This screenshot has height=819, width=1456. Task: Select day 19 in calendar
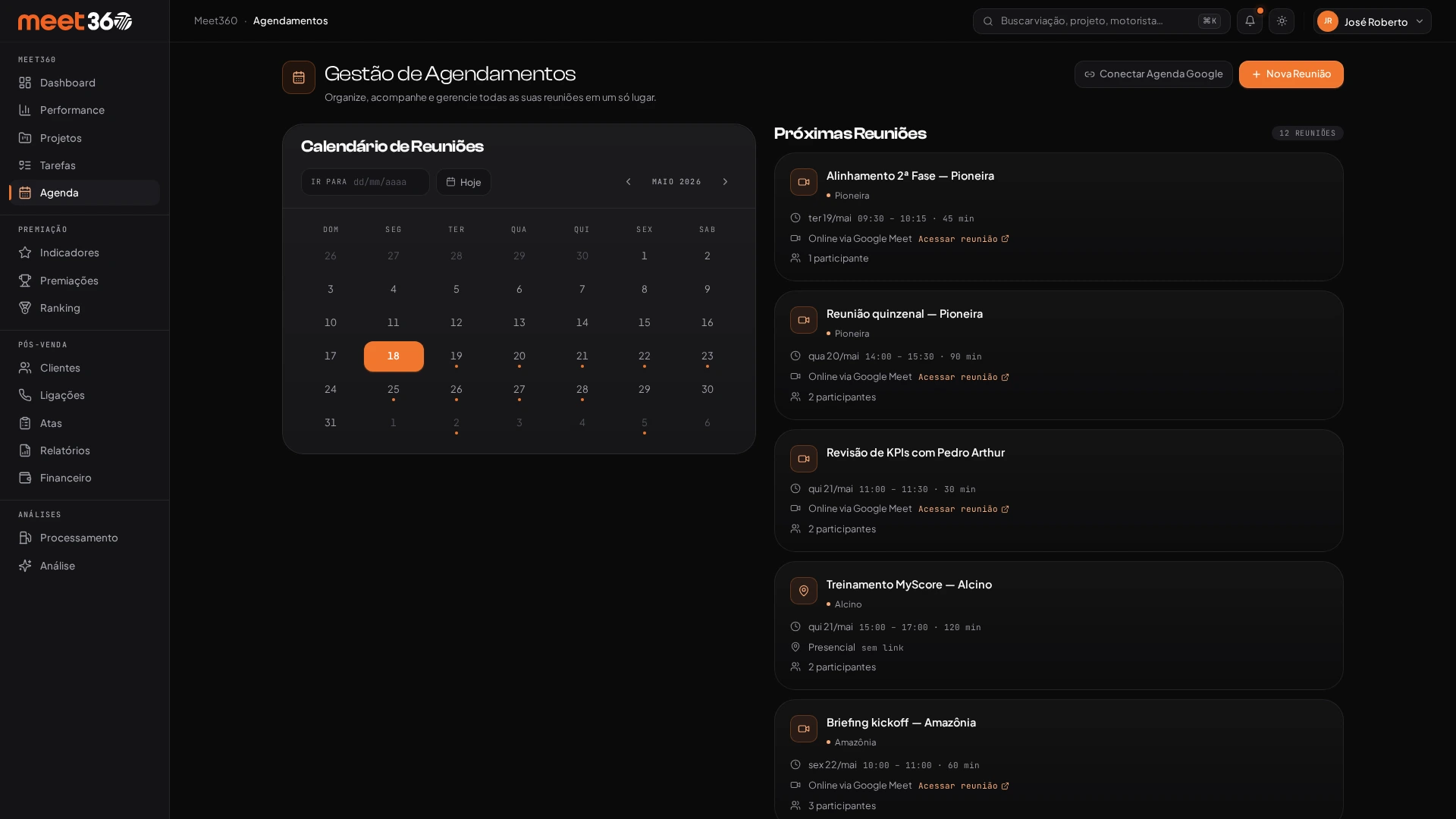pos(457,356)
